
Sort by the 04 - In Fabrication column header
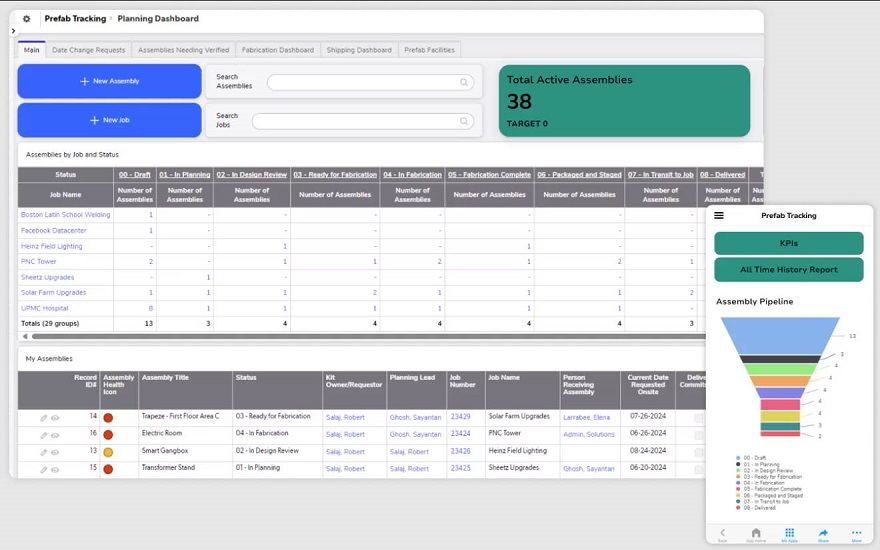tap(412, 175)
